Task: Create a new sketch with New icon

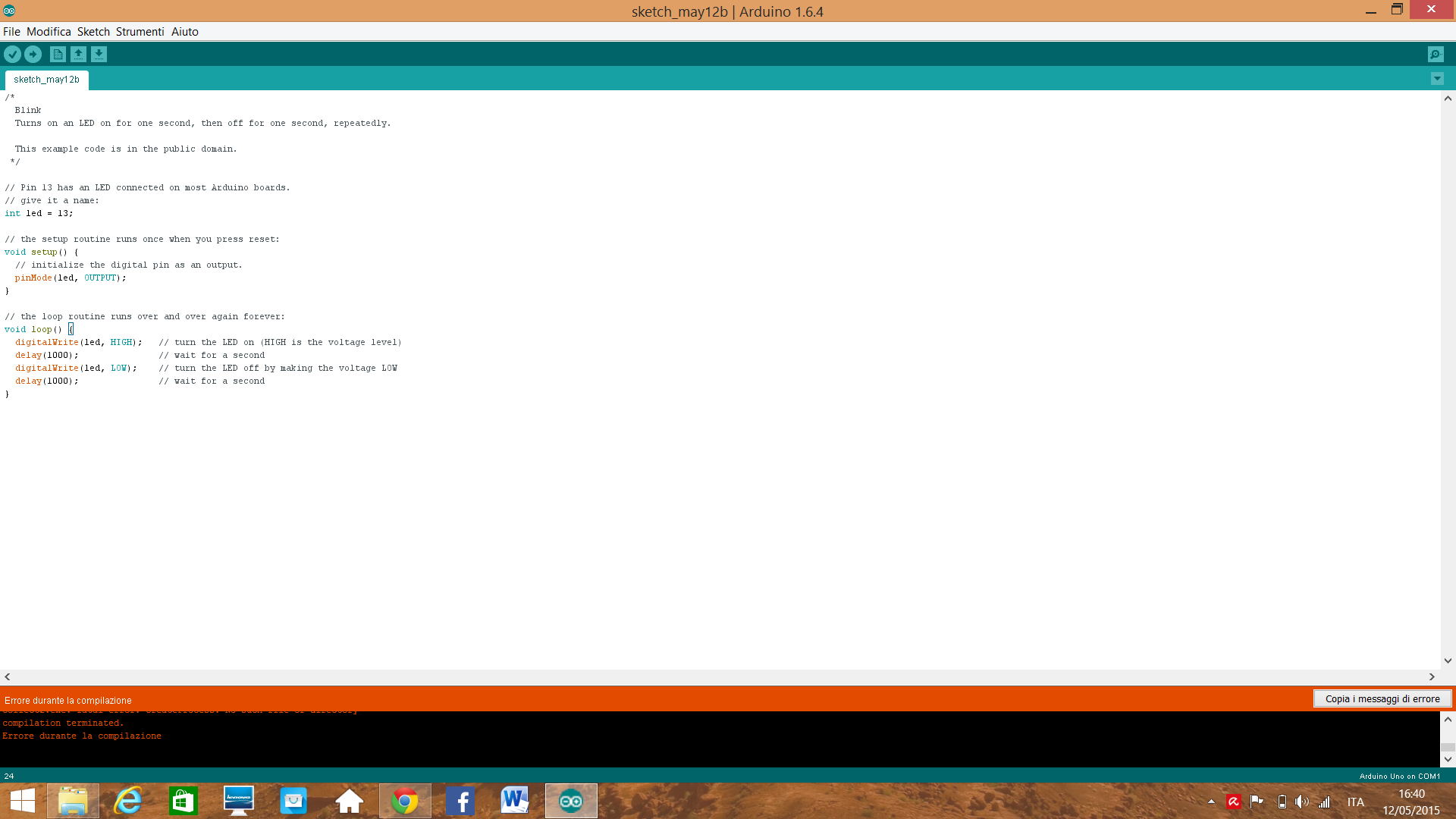Action: click(x=58, y=54)
